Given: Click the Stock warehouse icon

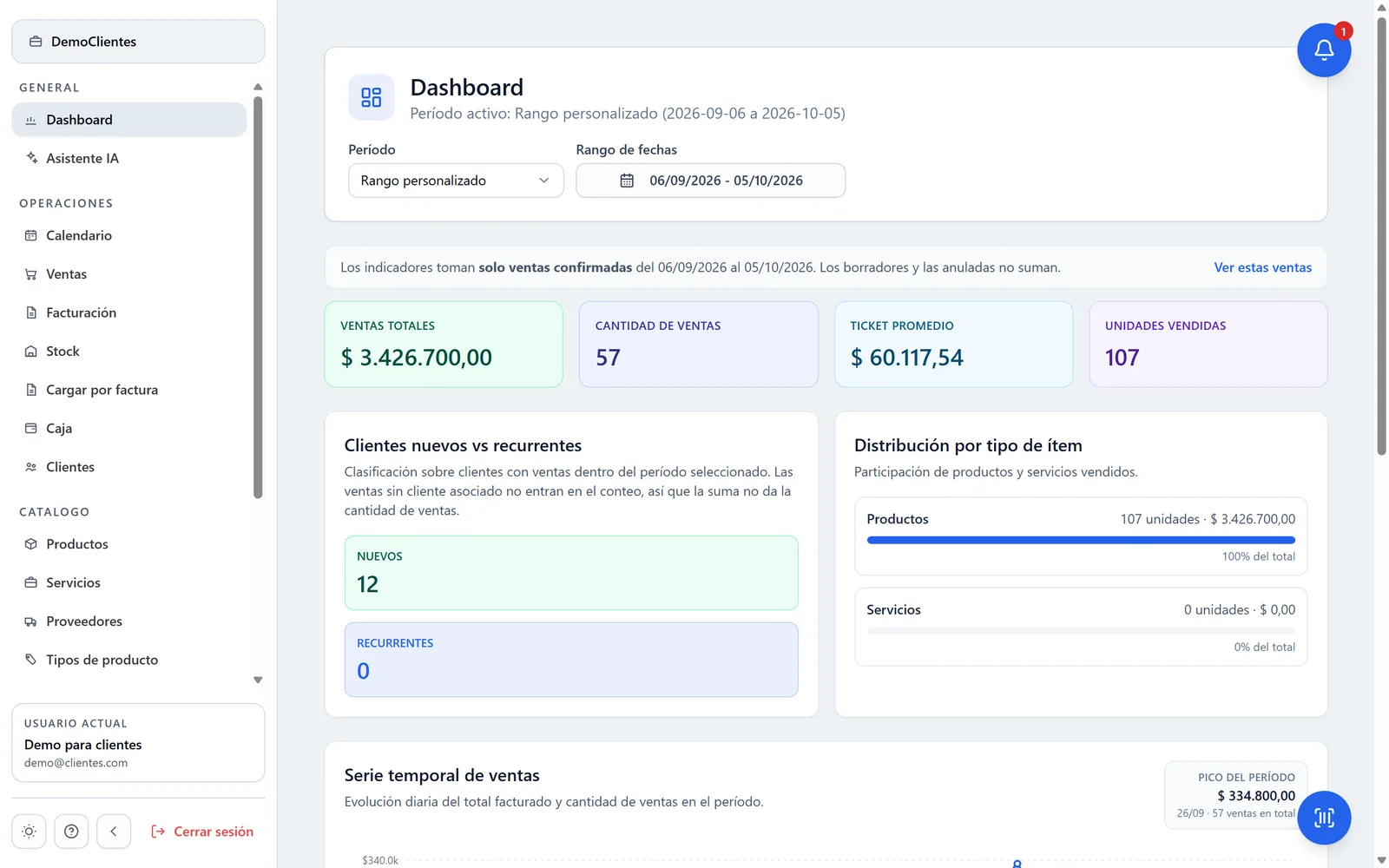Looking at the screenshot, I should point(31,352).
